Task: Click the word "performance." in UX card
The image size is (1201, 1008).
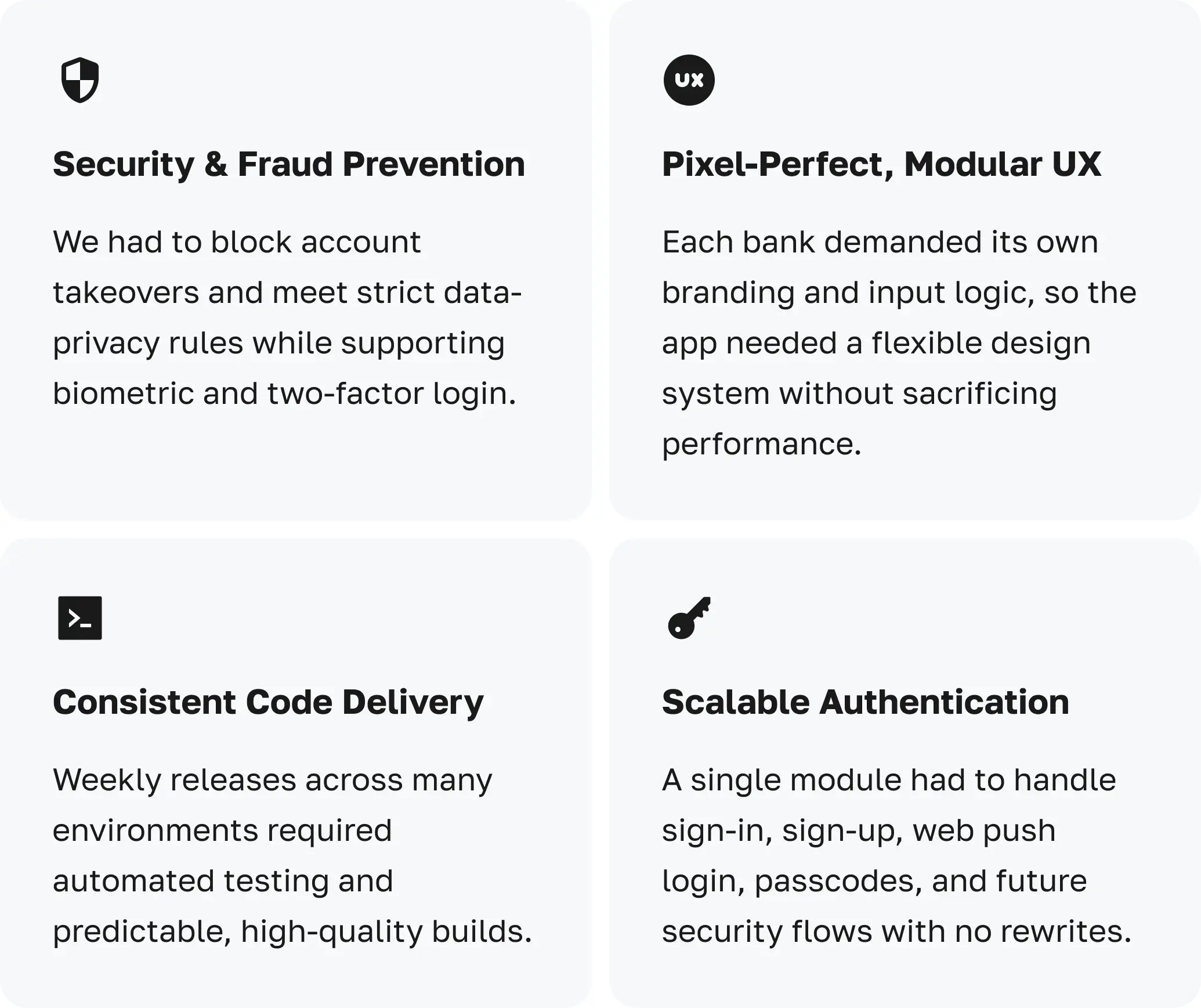Action: (761, 445)
